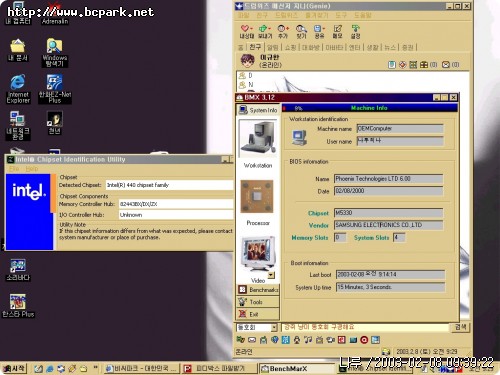The width and height of the screenshot is (500, 375).
Task: Open 소리바다 desktop icon
Action: 18,270
